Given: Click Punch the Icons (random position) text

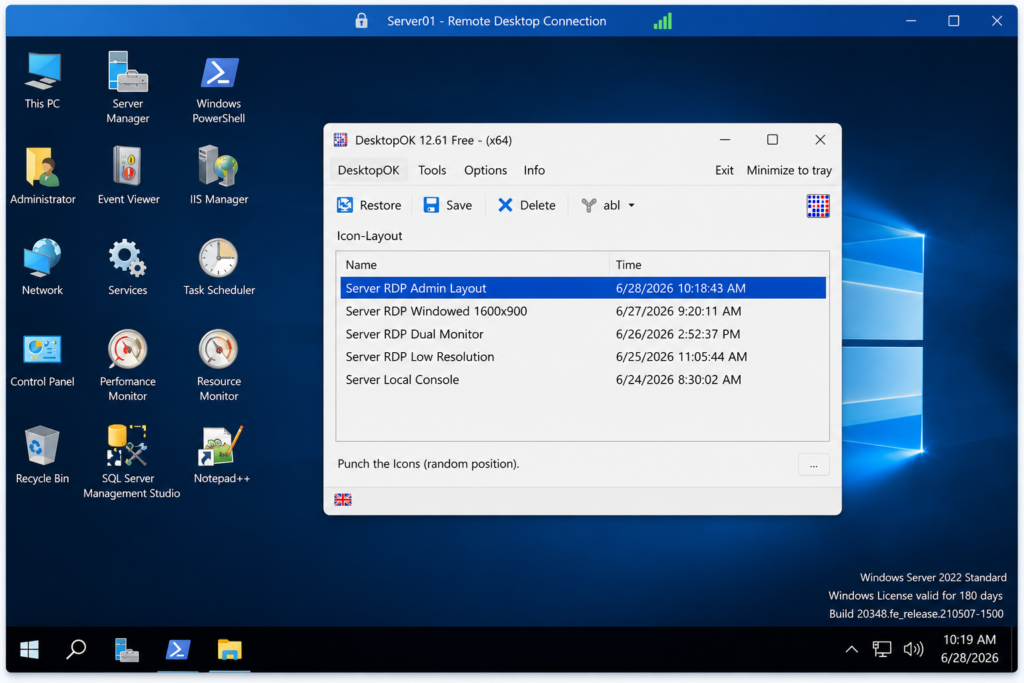Looking at the screenshot, I should point(428,464).
